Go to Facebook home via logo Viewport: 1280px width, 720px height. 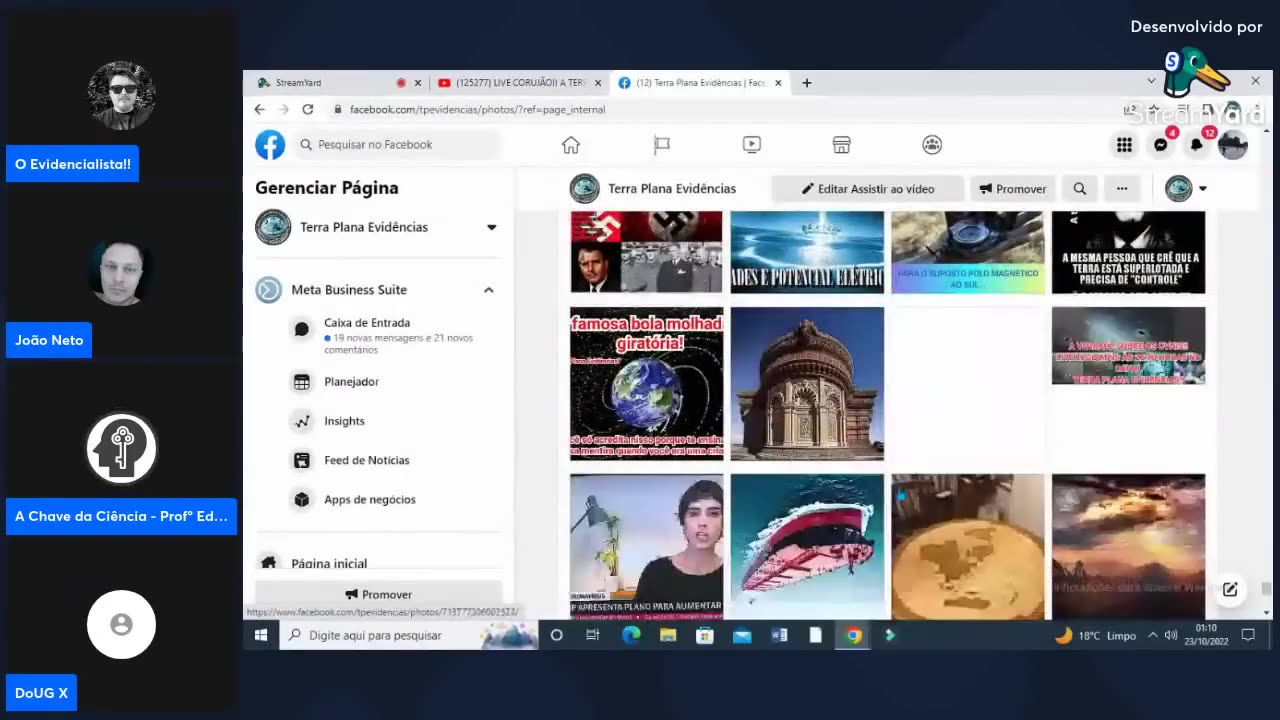pos(270,145)
